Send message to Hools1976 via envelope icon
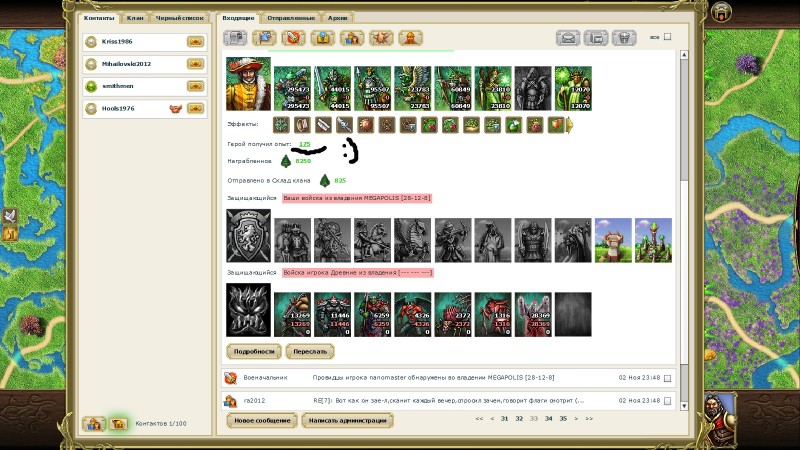 point(195,108)
